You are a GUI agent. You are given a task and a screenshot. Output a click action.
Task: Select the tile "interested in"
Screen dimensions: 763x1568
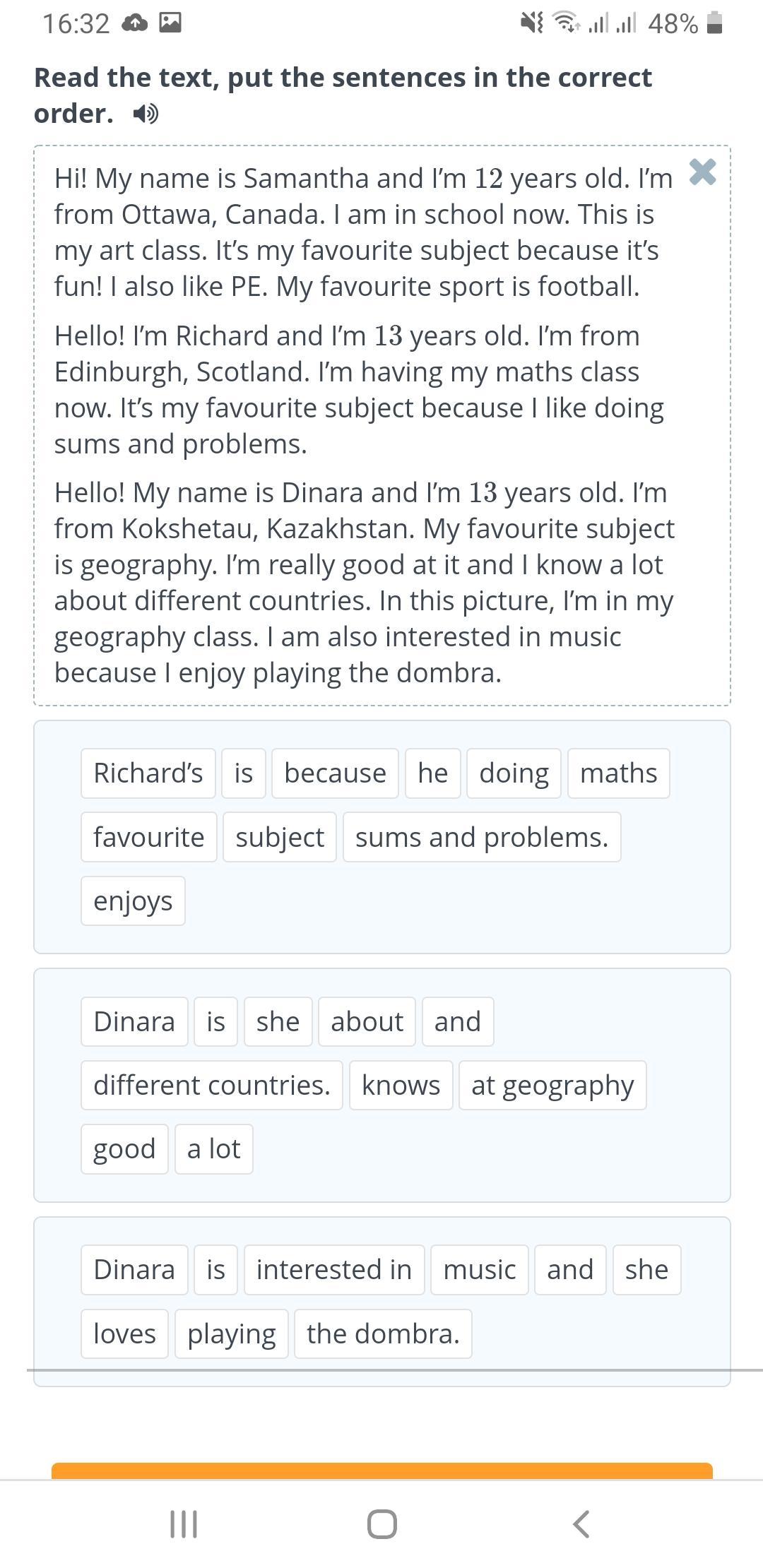pos(334,1270)
